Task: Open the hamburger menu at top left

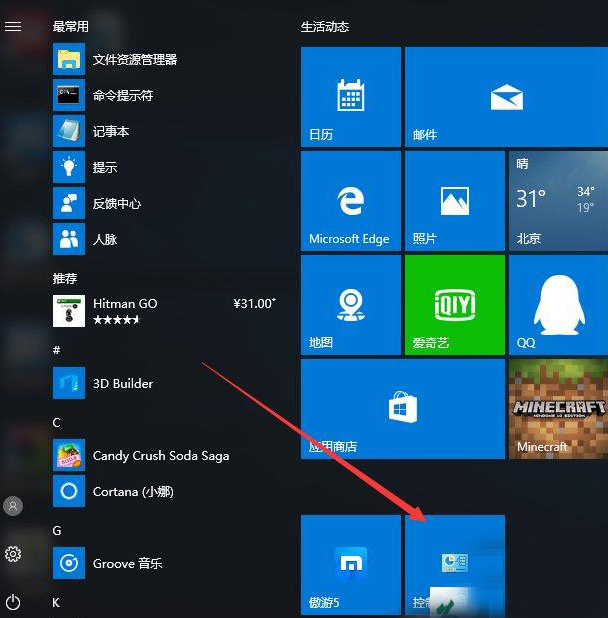Action: [13, 27]
